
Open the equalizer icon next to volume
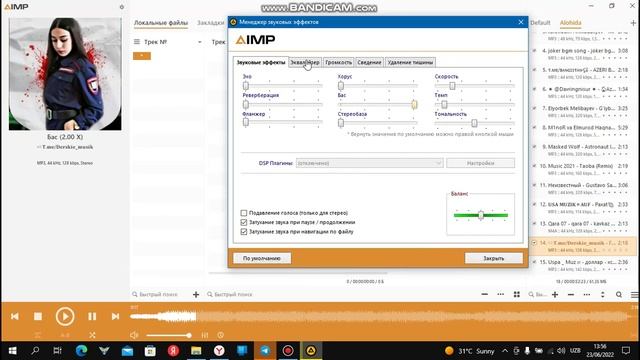point(205,335)
